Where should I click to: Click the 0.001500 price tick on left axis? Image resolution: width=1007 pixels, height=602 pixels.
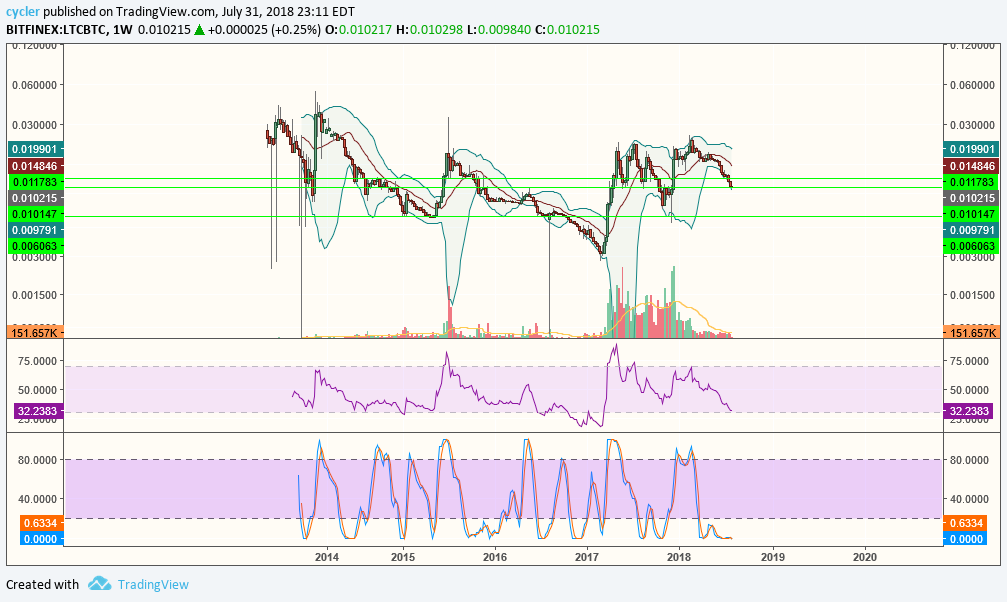click(35, 295)
